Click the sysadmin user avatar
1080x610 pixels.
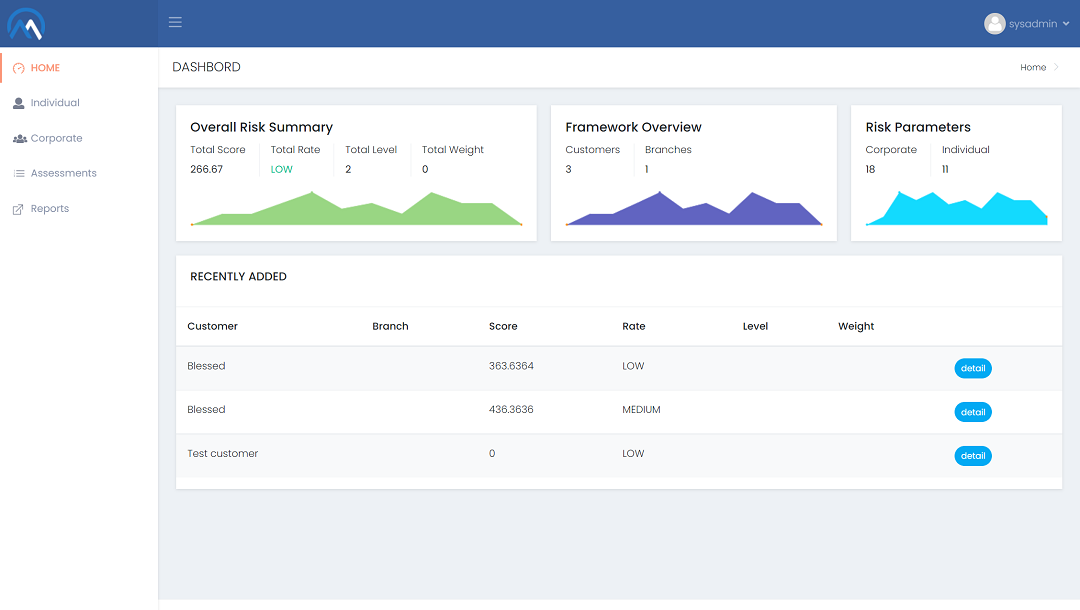tap(994, 23)
